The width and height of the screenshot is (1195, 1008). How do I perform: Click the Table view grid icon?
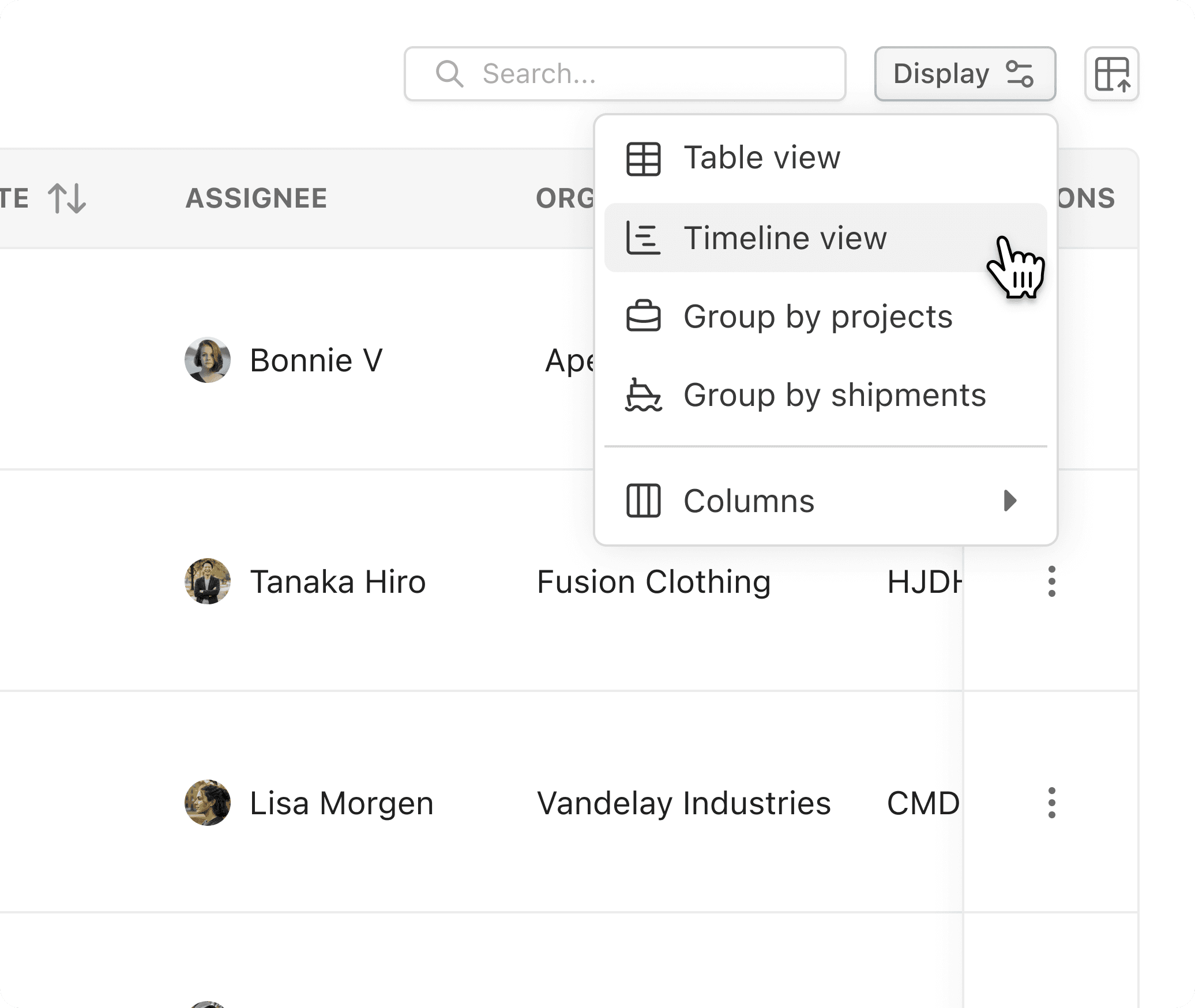[x=643, y=159]
